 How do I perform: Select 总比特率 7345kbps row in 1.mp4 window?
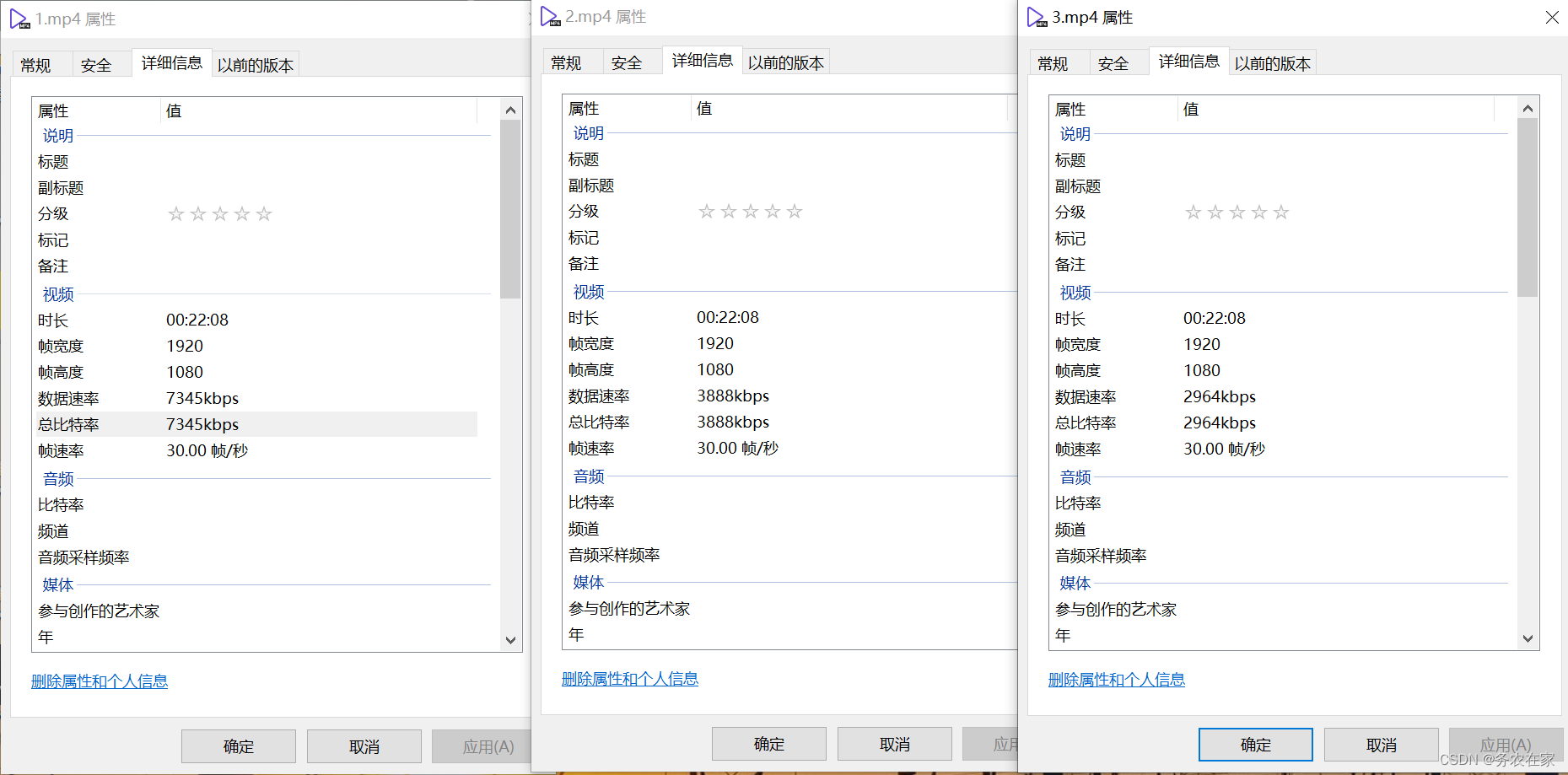coord(256,424)
